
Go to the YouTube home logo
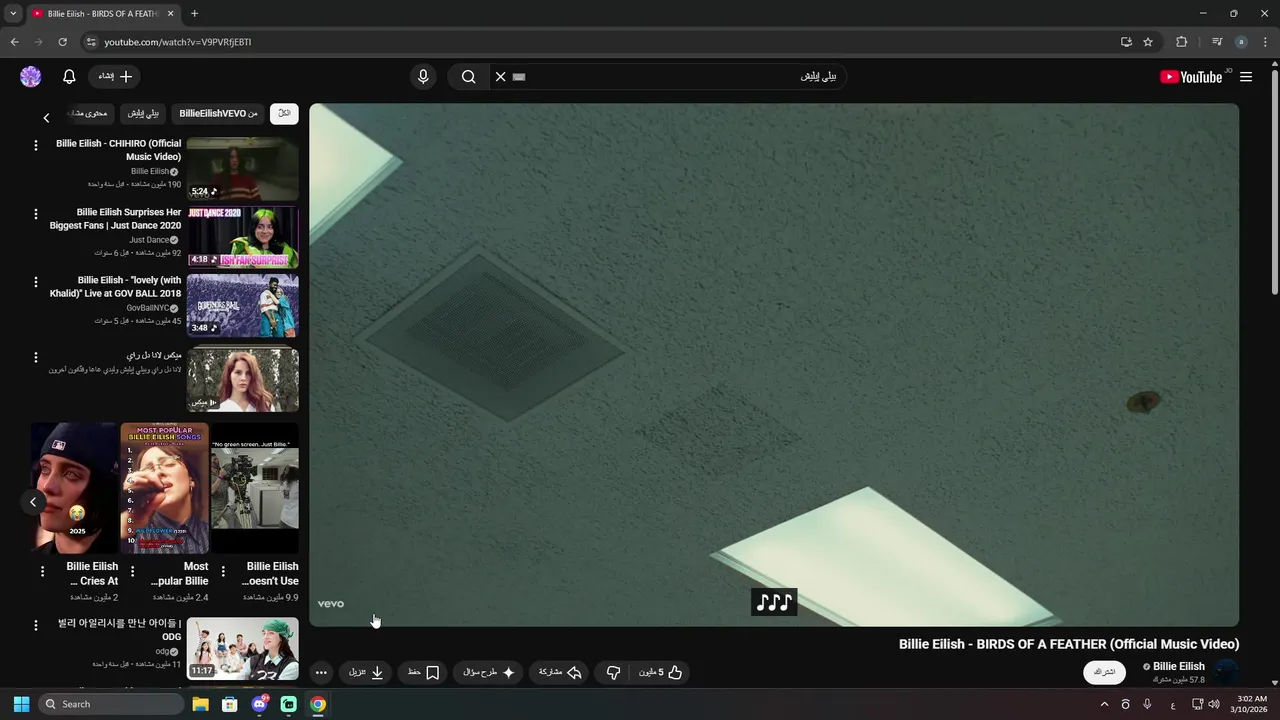(1191, 77)
